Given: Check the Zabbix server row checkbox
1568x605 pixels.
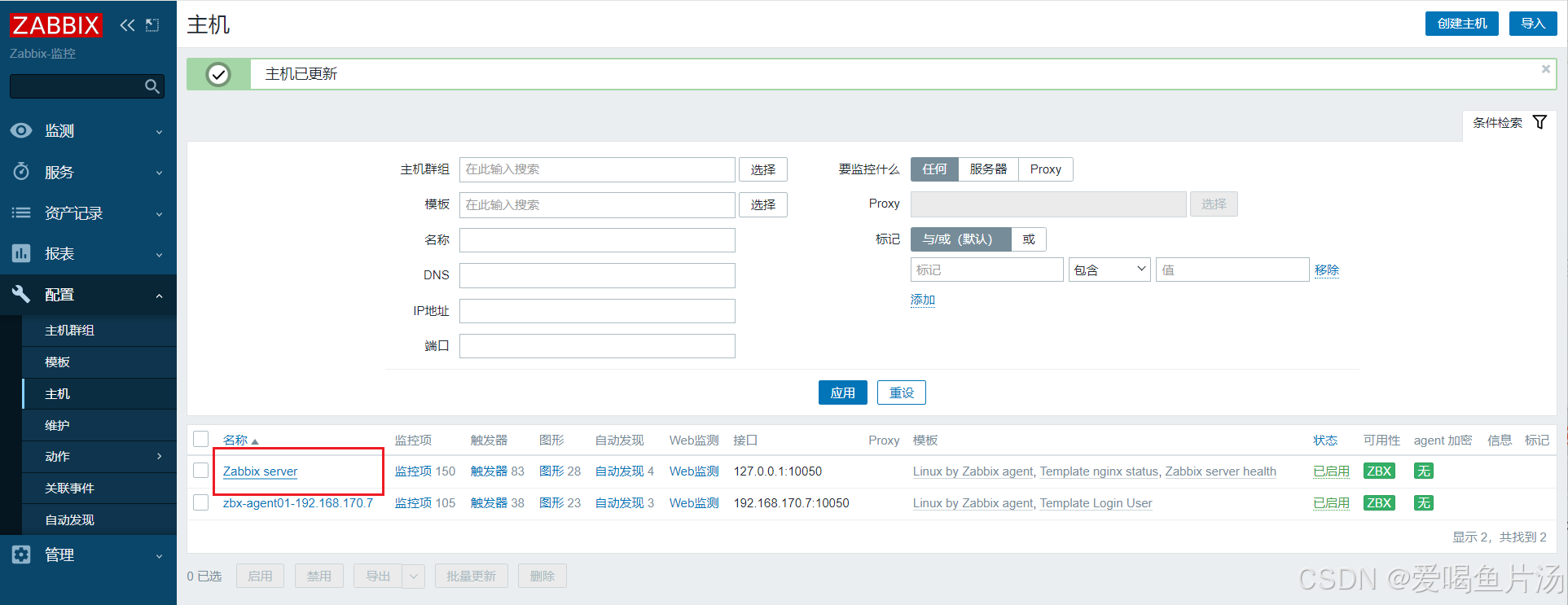Looking at the screenshot, I should click(x=201, y=471).
